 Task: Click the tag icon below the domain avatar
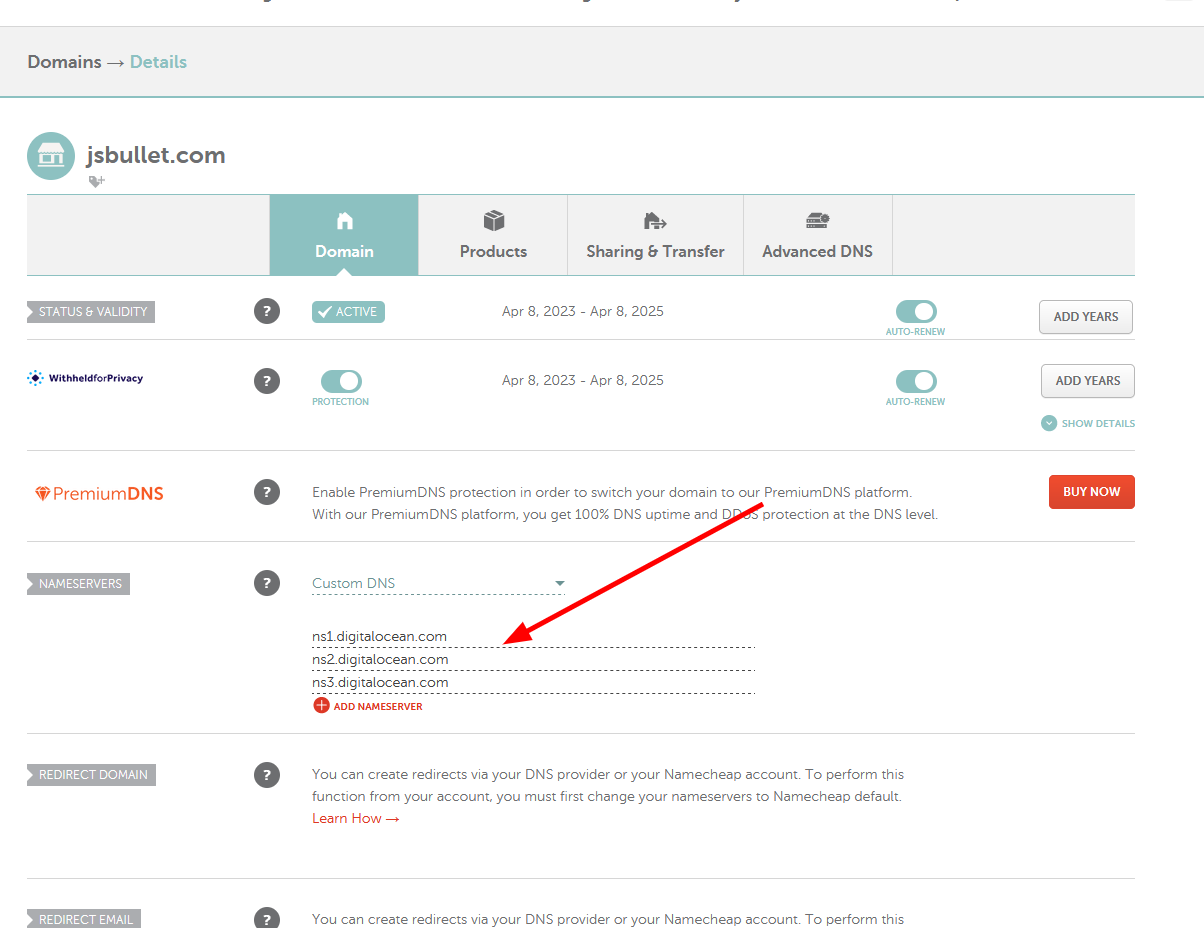96,181
